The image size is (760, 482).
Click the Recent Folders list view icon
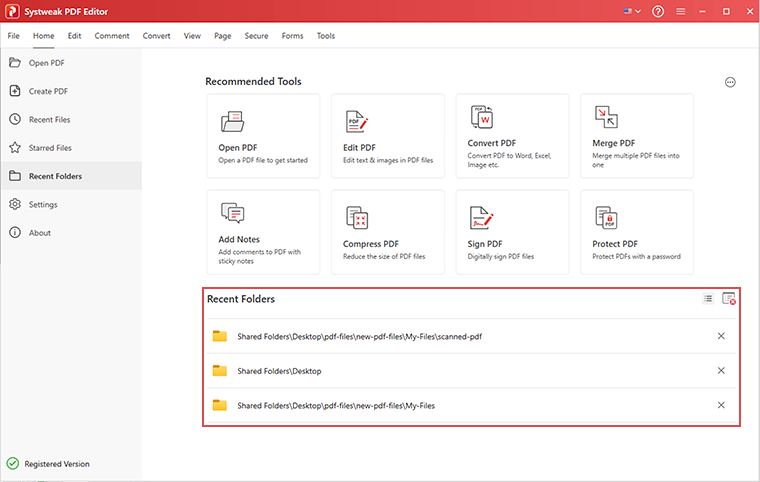click(708, 299)
